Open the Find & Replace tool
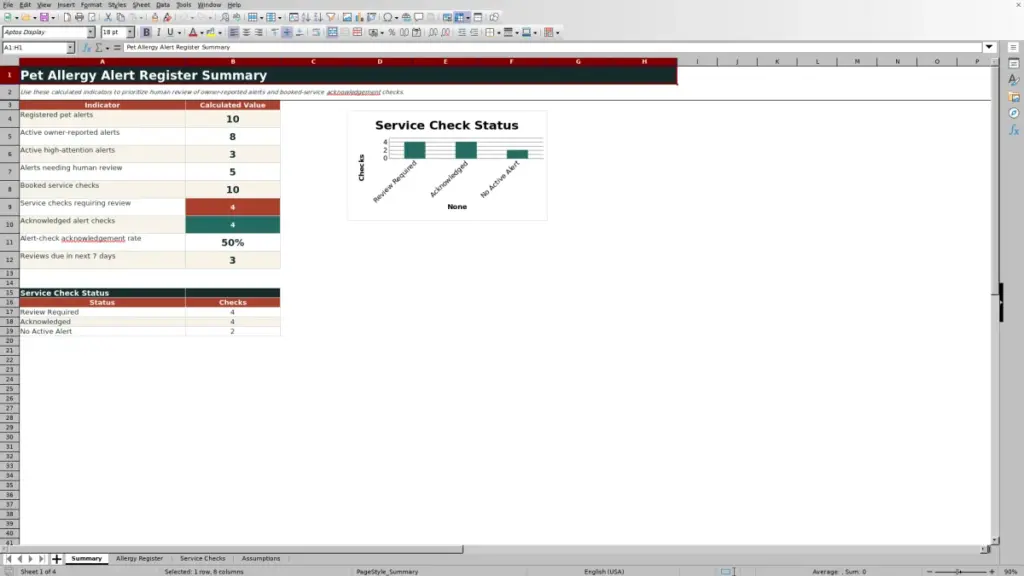This screenshot has height=576, width=1024. (x=225, y=17)
